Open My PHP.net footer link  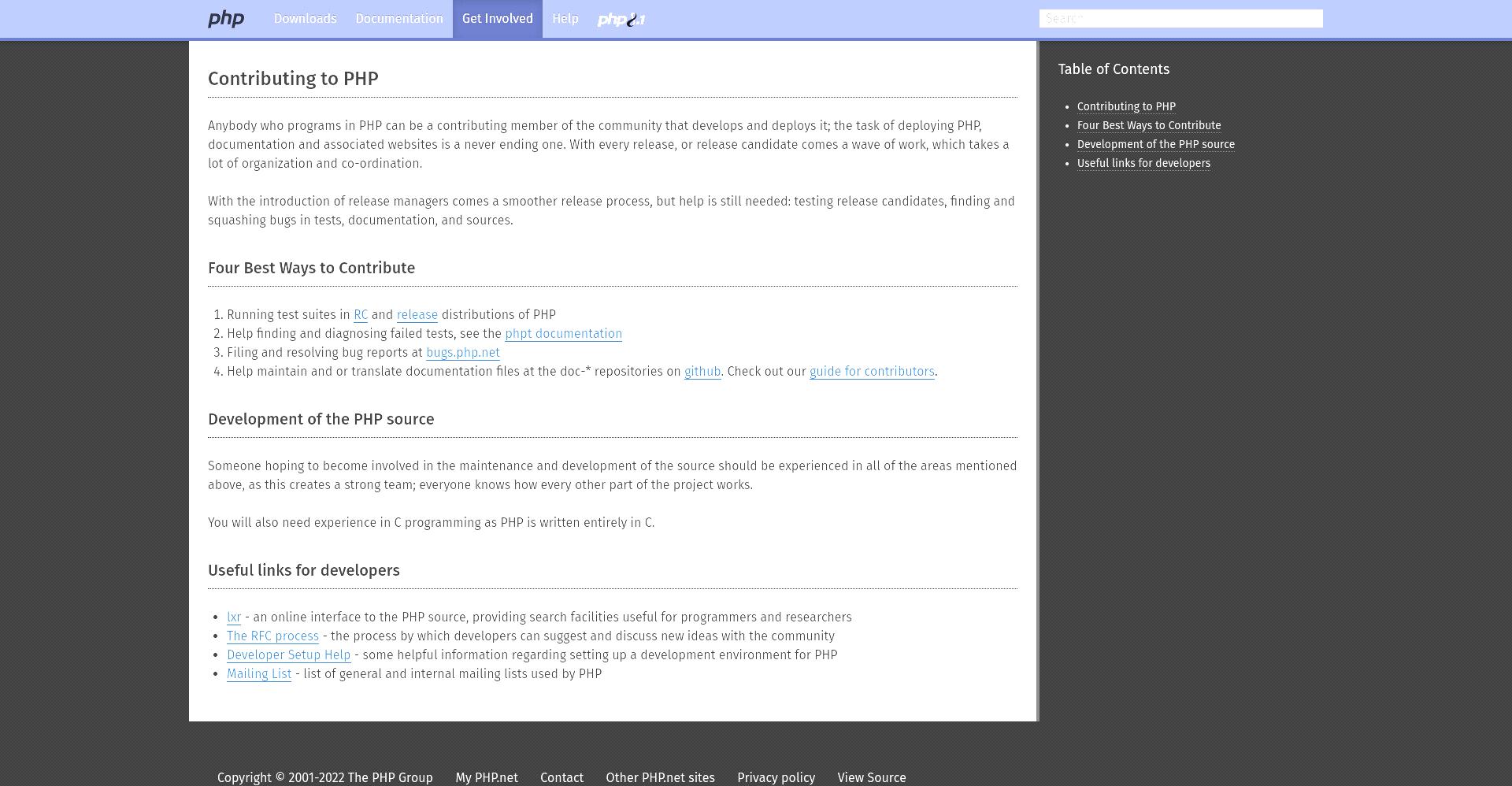click(487, 778)
